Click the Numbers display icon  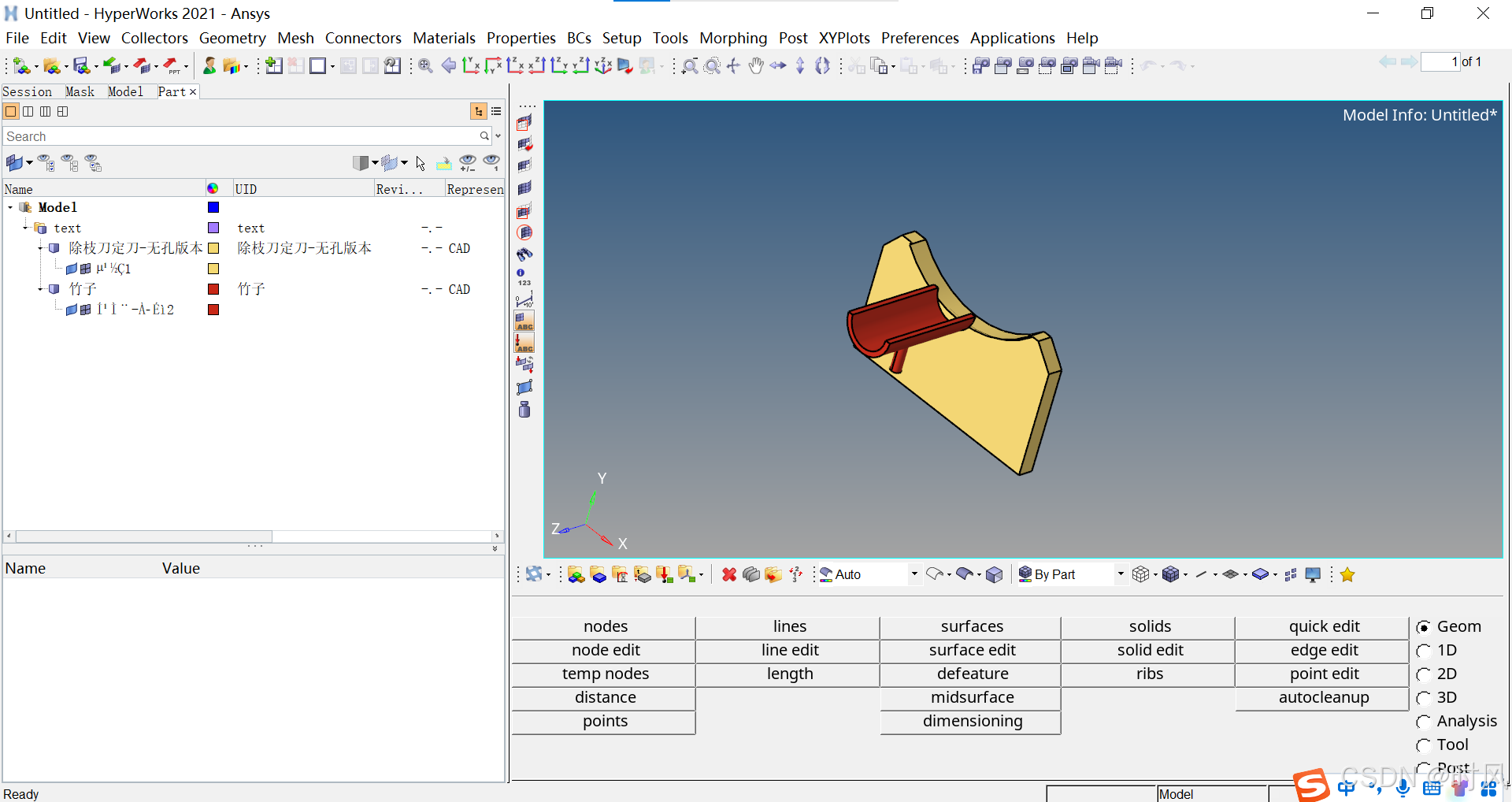[524, 277]
